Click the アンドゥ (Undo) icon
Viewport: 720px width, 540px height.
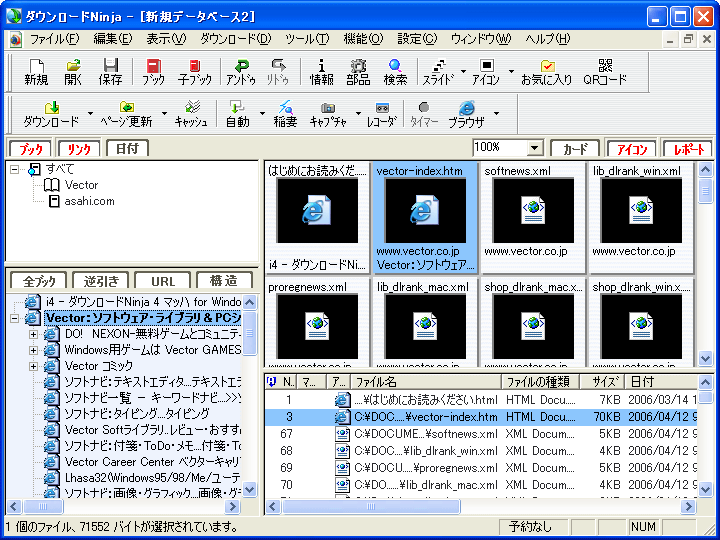click(241, 72)
